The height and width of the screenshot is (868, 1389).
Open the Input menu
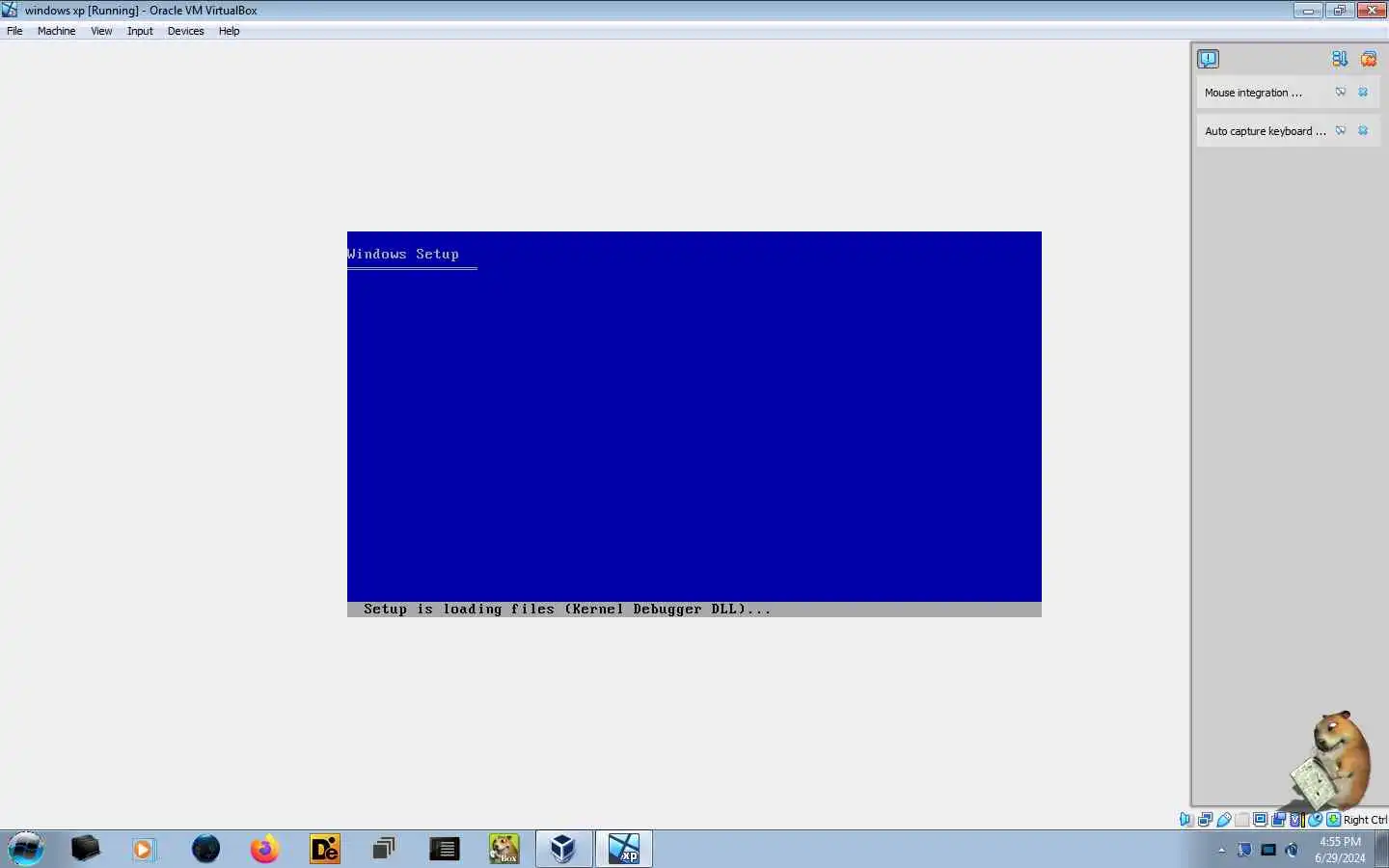[140, 31]
